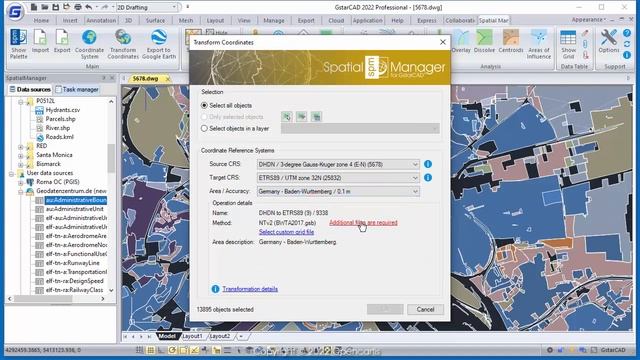Select Hydrants.csv in the tree
The image size is (640, 360).
click(62, 110)
